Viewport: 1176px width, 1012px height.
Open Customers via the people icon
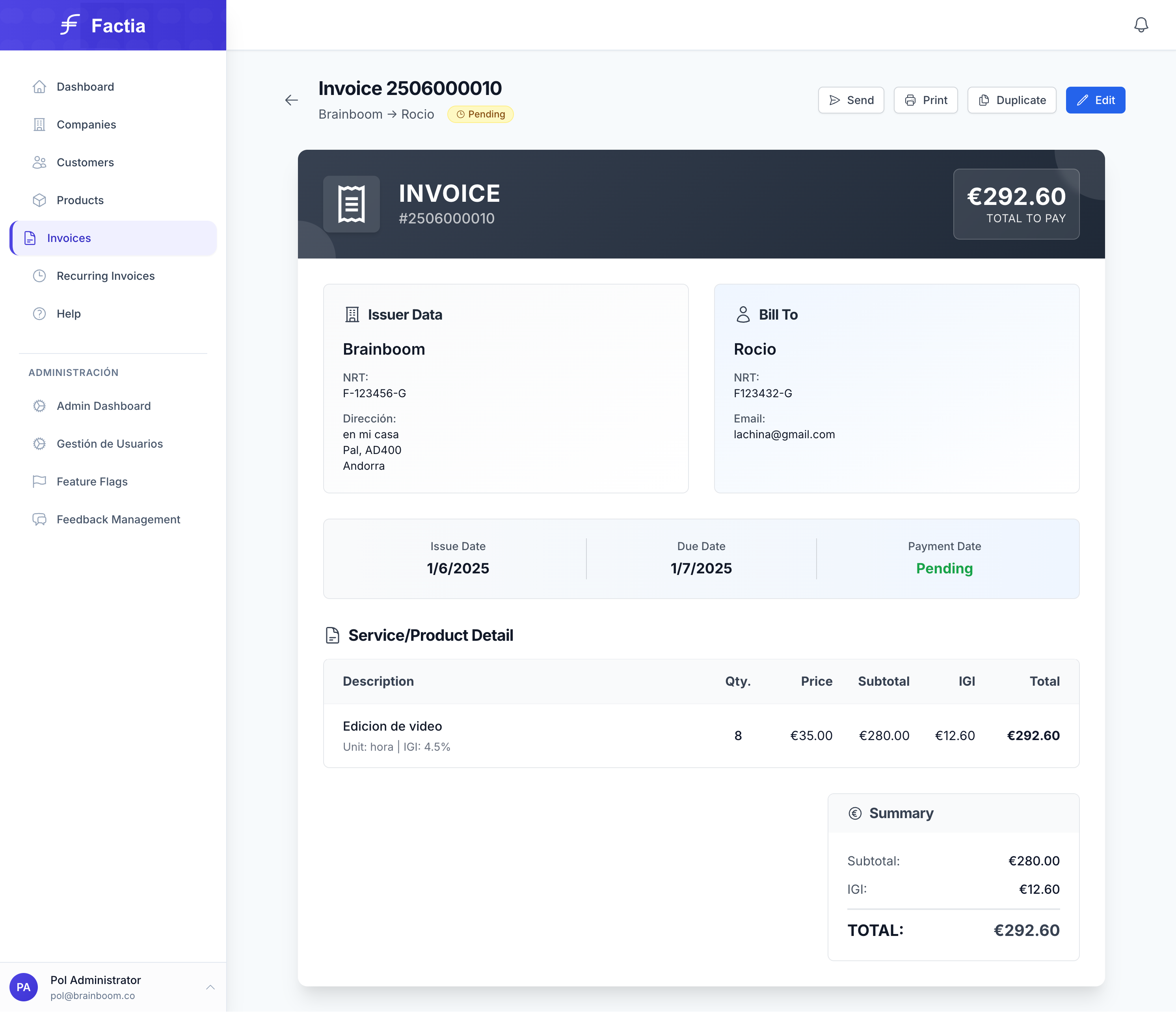click(39, 162)
